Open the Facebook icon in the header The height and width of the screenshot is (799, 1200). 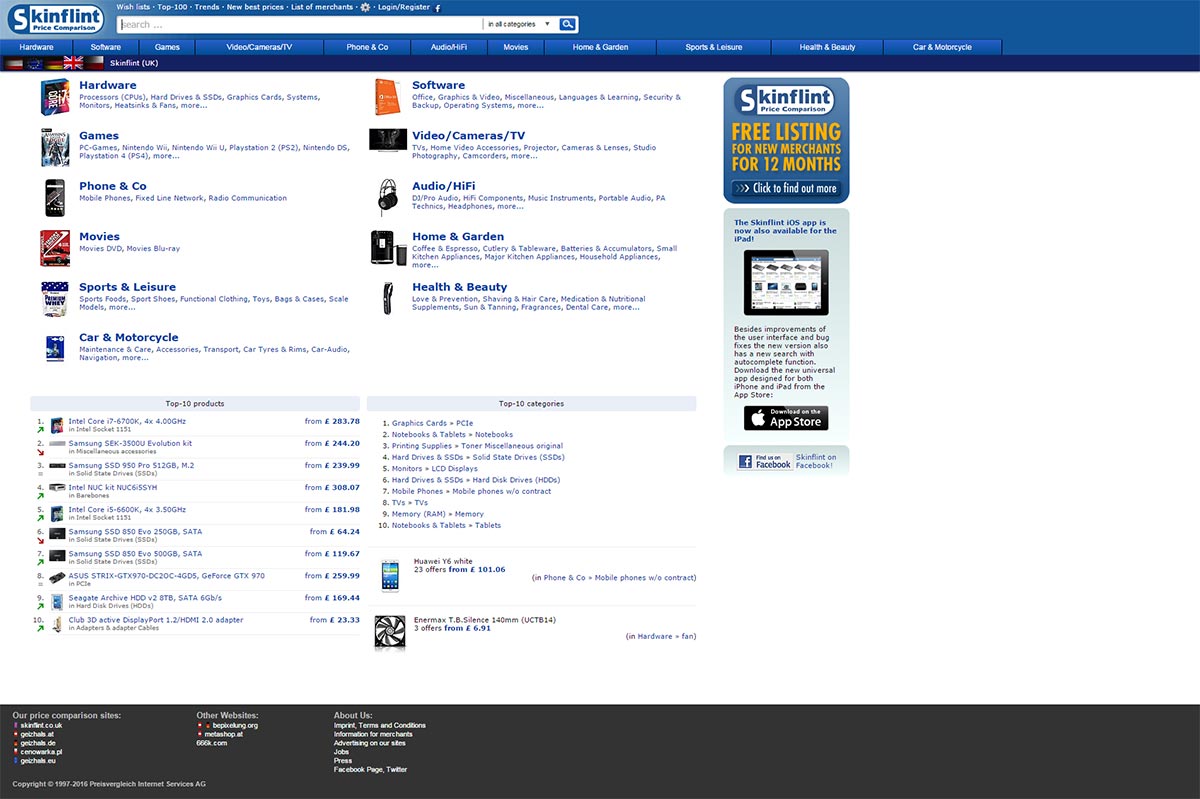coord(438,7)
